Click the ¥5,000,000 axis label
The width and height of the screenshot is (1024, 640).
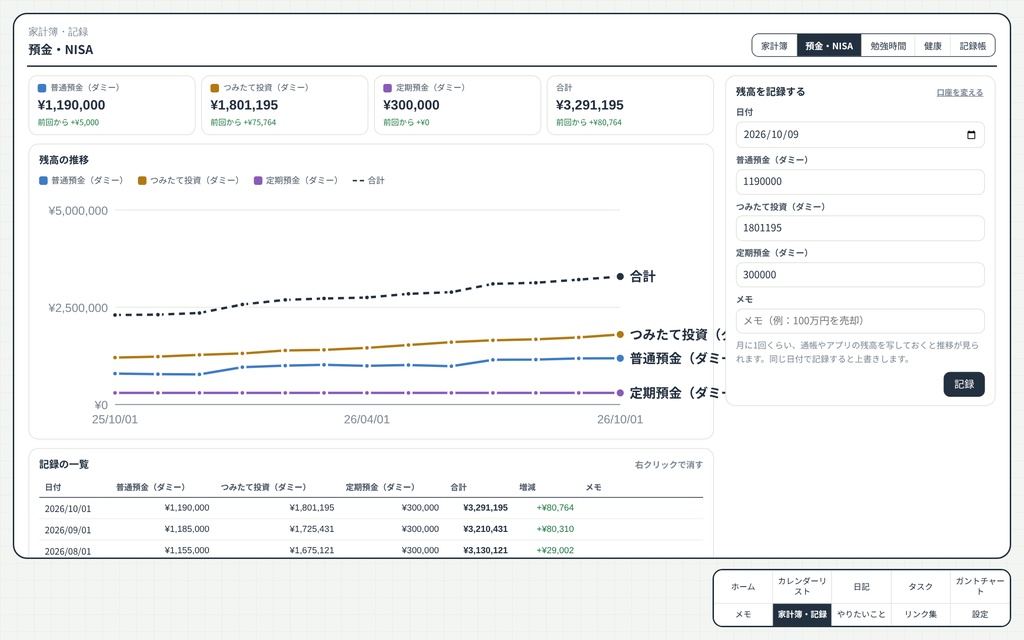click(78, 211)
